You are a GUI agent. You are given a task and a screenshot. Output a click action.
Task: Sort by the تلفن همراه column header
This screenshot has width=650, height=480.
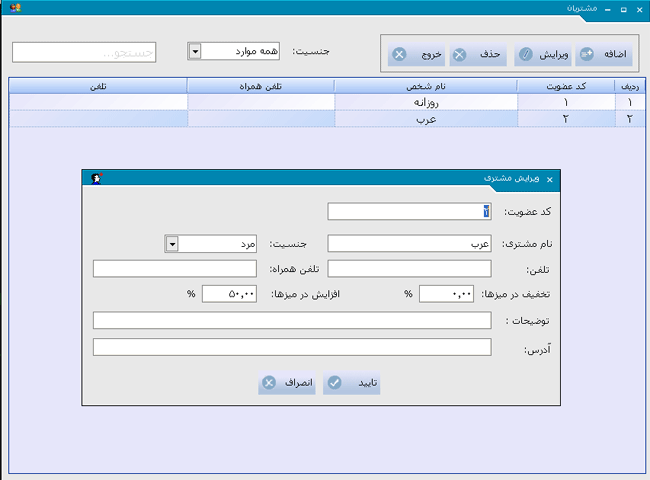click(261, 86)
